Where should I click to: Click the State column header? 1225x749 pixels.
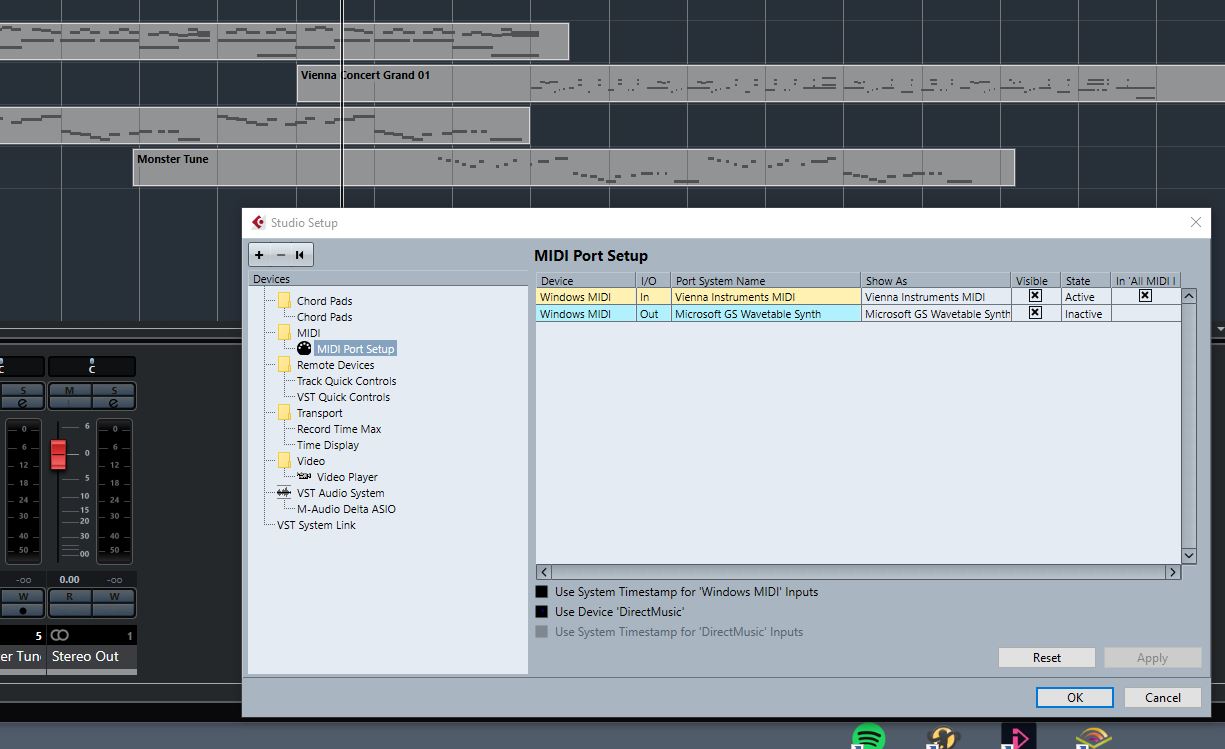(x=1086, y=281)
